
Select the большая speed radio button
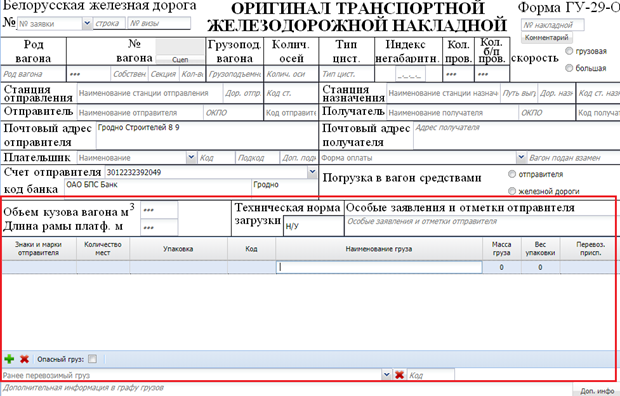[569, 68]
